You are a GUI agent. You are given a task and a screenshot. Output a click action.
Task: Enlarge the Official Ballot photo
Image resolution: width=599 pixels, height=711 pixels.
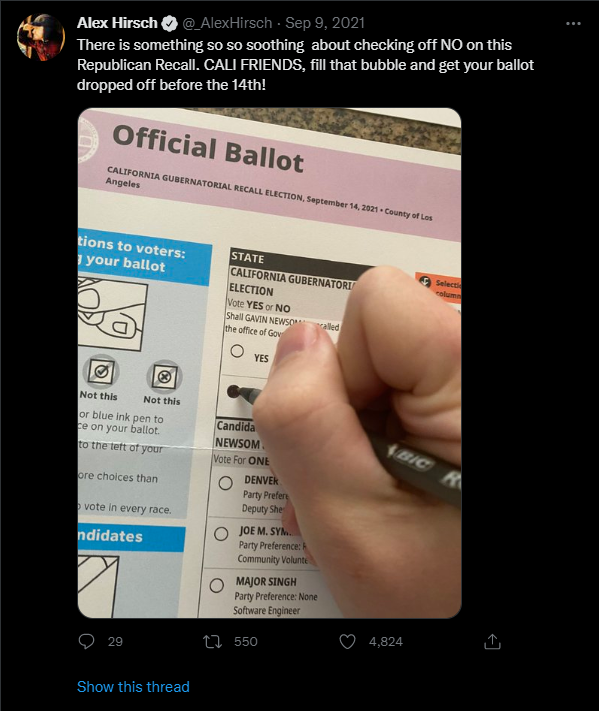(269, 363)
